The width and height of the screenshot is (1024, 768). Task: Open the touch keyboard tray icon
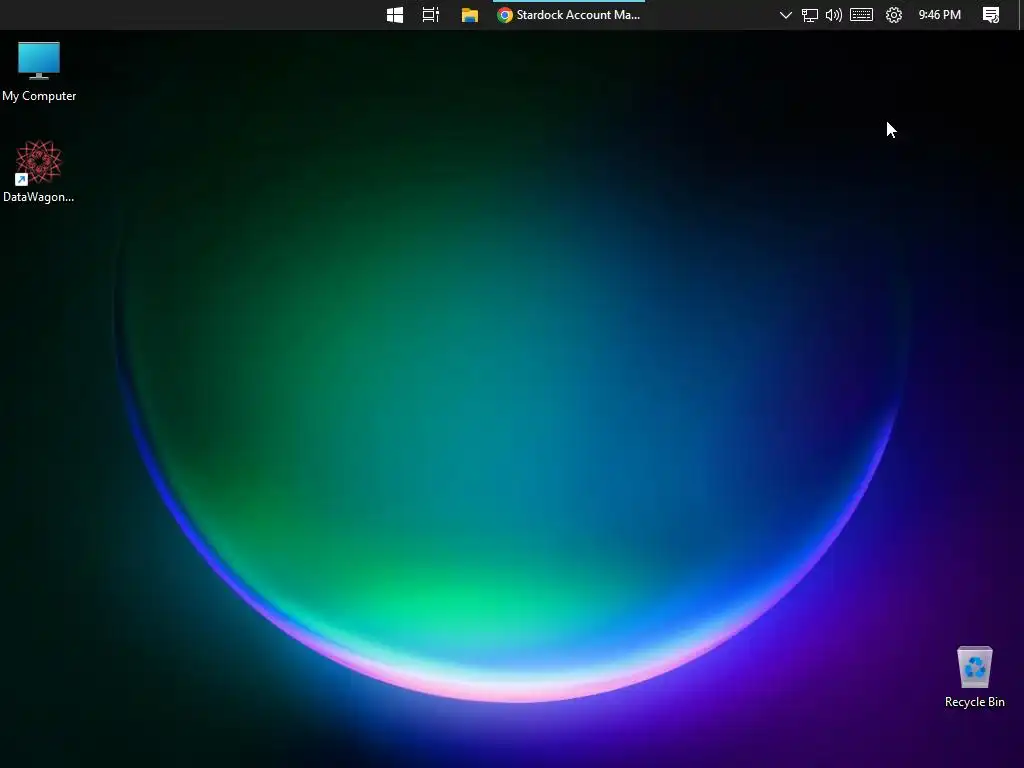(861, 15)
